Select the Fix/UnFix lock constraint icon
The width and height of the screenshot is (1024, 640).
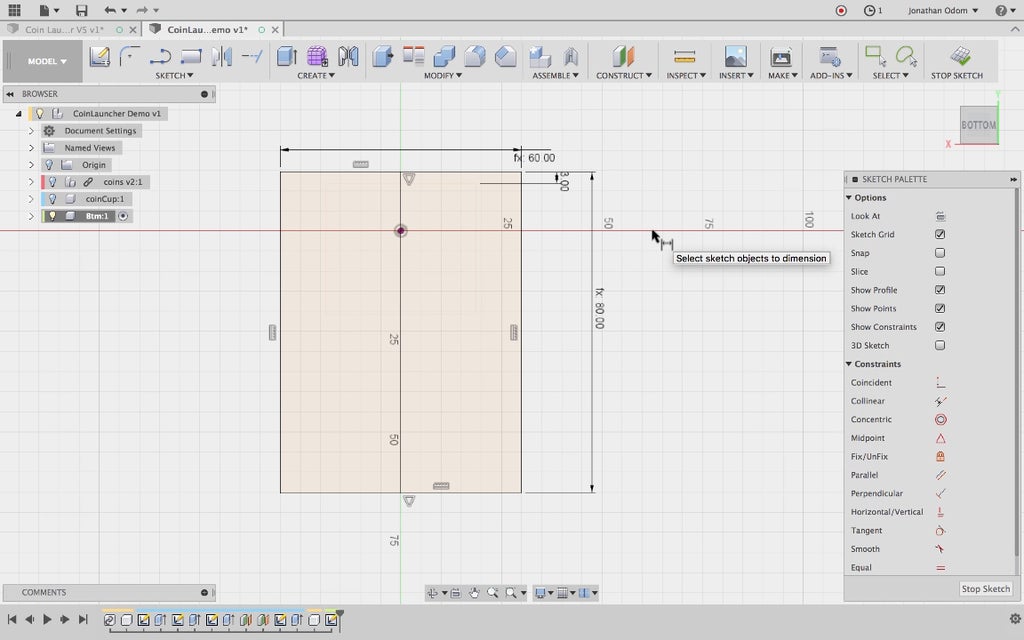[x=940, y=457]
